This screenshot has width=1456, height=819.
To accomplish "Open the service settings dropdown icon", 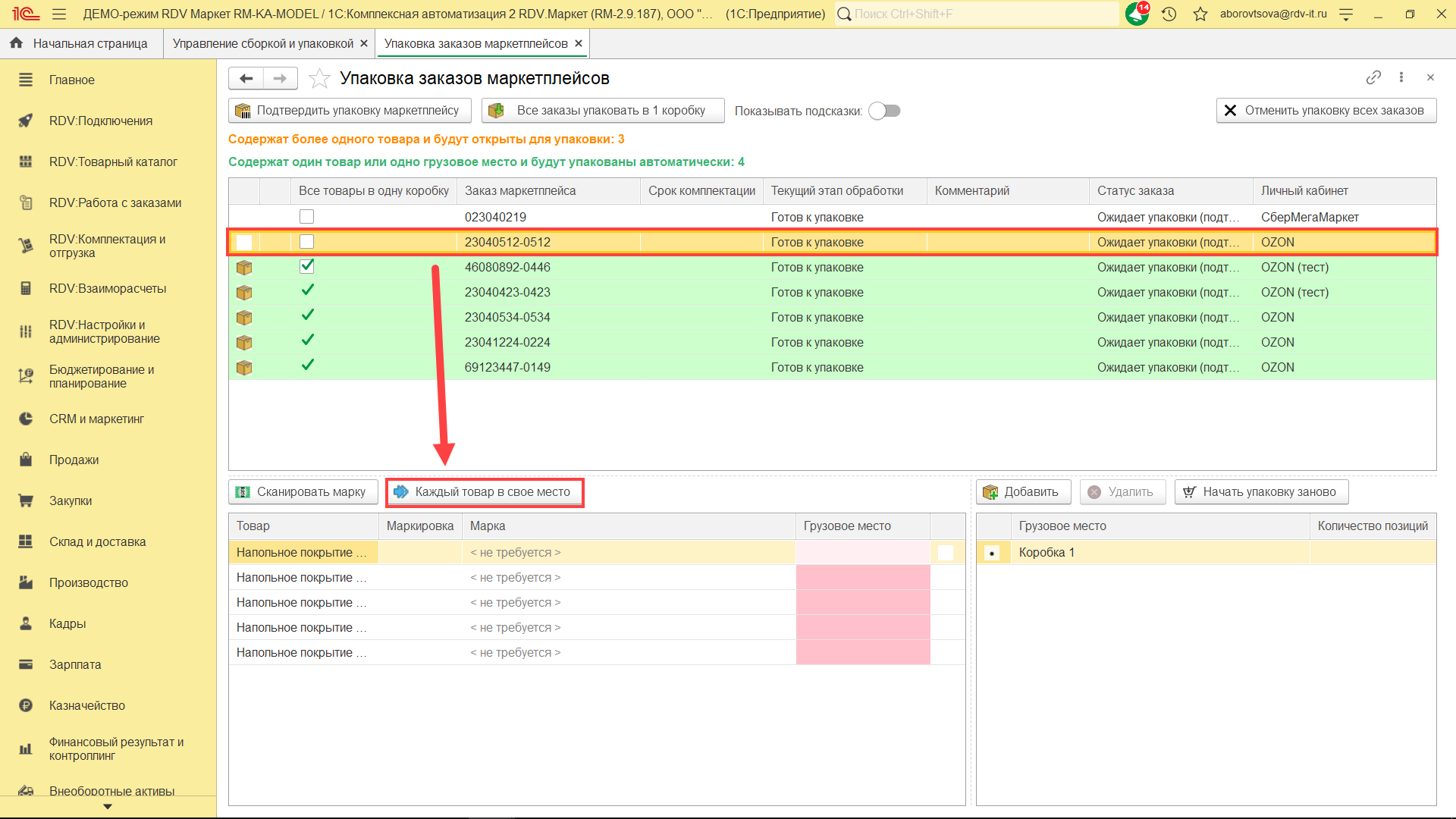I will pyautogui.click(x=1346, y=14).
